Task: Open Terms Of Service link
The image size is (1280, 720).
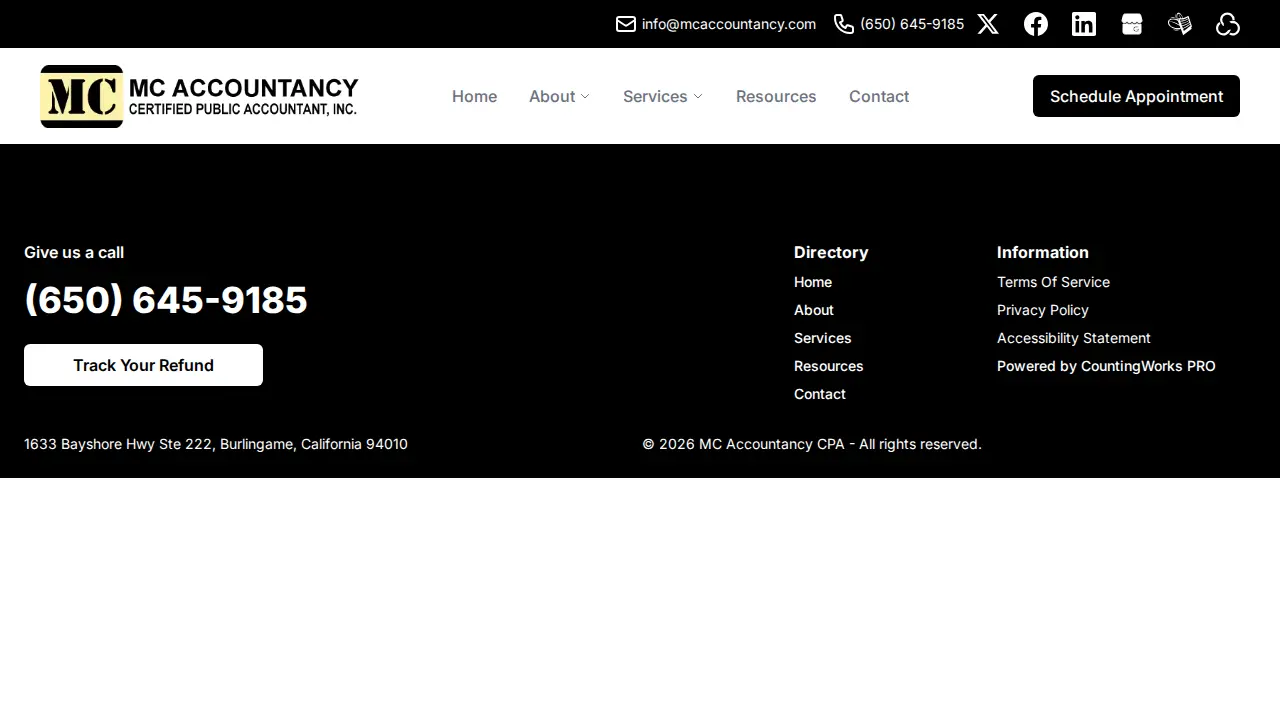Action: point(1053,282)
